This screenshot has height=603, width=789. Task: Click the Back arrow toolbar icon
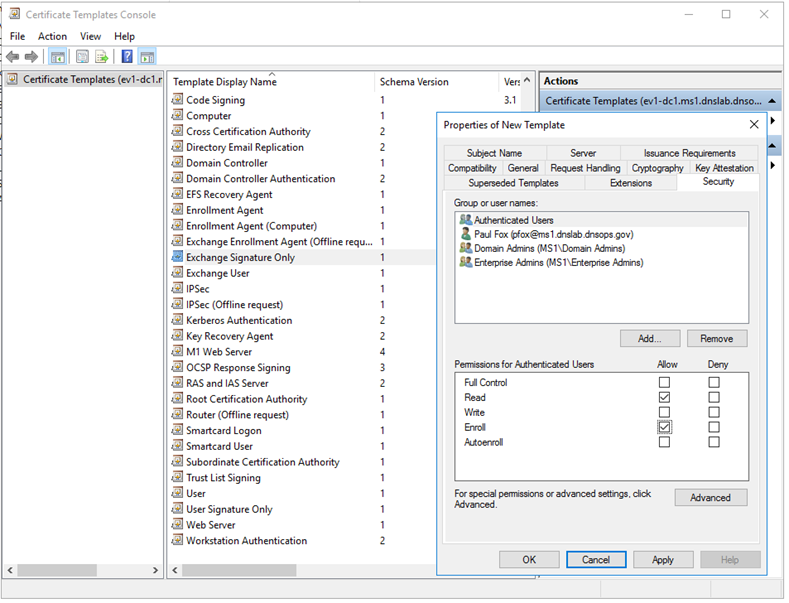tap(12, 57)
